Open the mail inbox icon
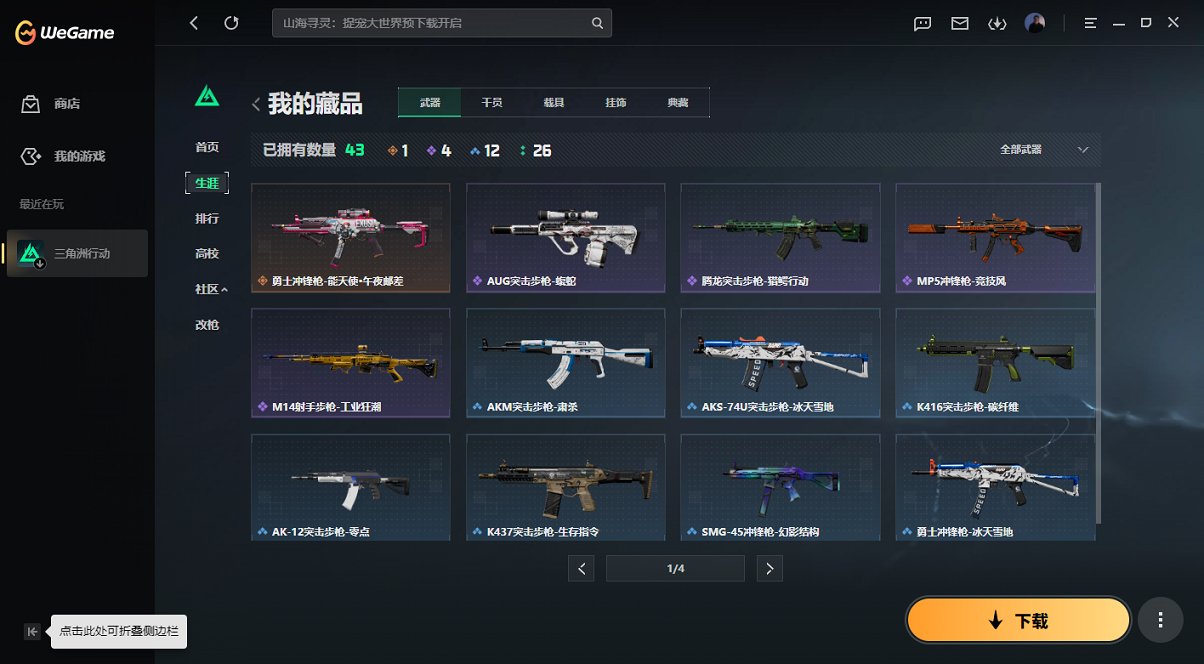 pos(960,23)
